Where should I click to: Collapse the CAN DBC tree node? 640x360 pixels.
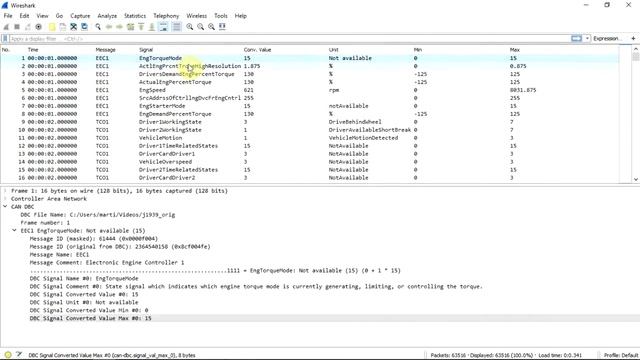pyautogui.click(x=5, y=207)
